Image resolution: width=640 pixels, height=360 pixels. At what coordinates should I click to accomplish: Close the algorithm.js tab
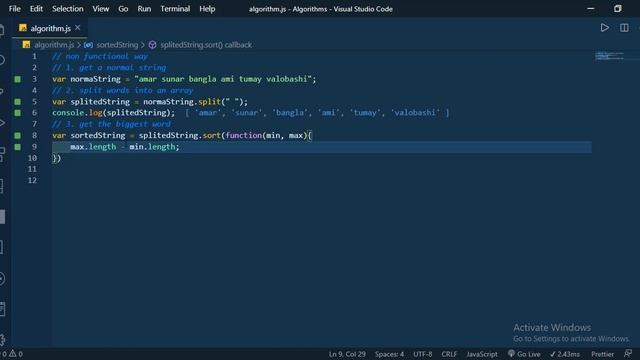[78, 28]
